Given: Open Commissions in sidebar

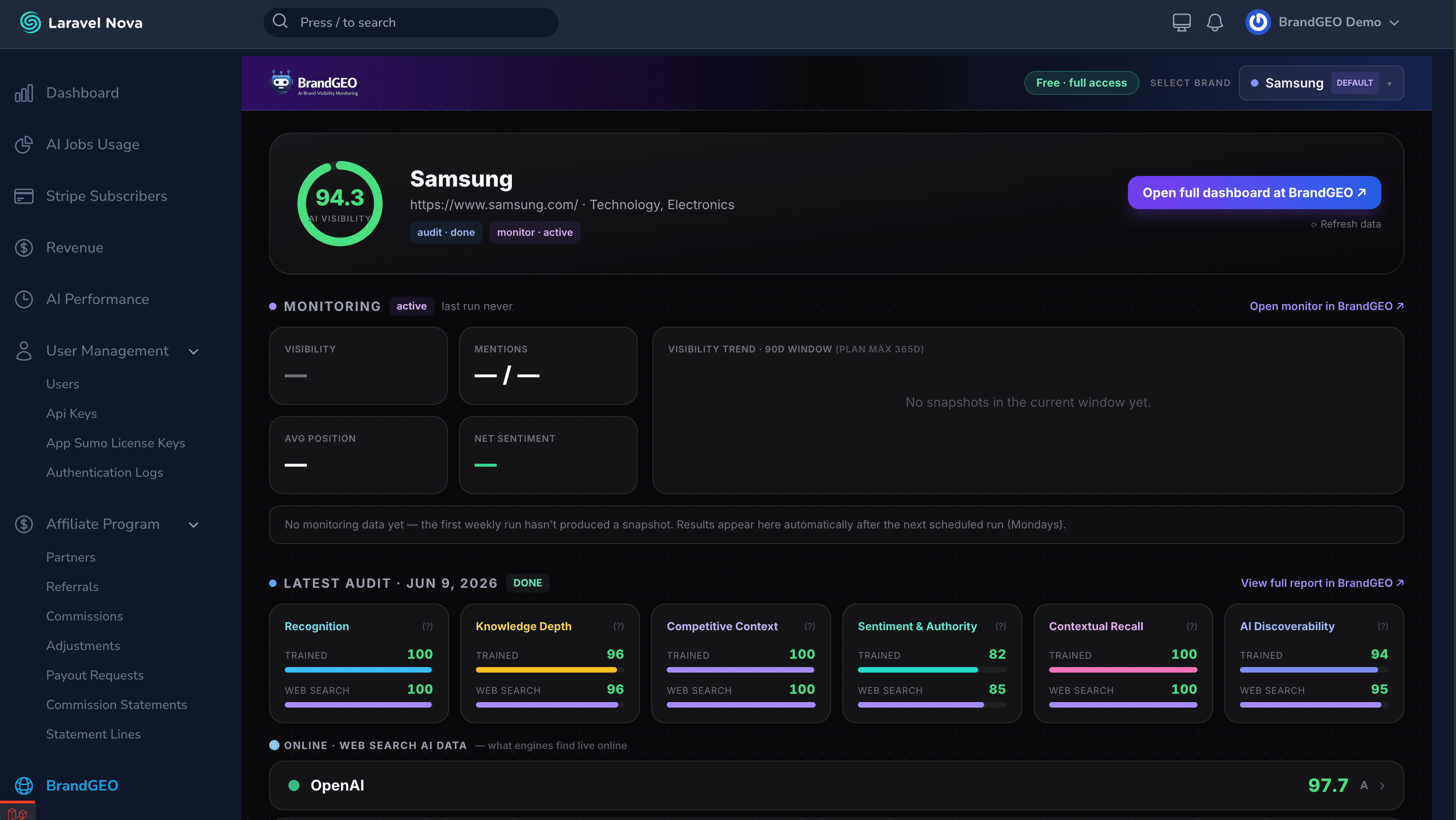Looking at the screenshot, I should [x=84, y=616].
